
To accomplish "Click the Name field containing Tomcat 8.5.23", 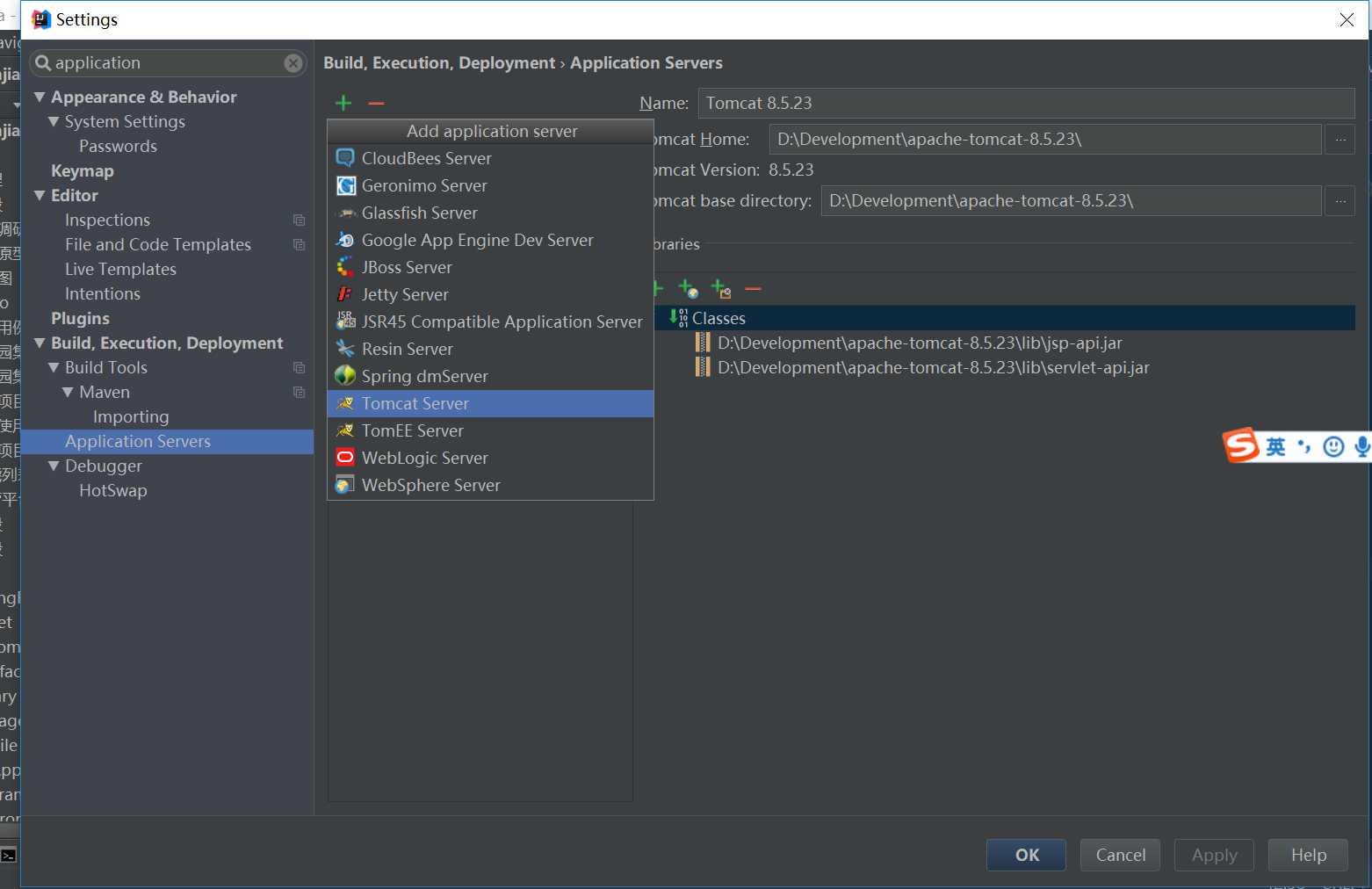I will coord(1026,103).
